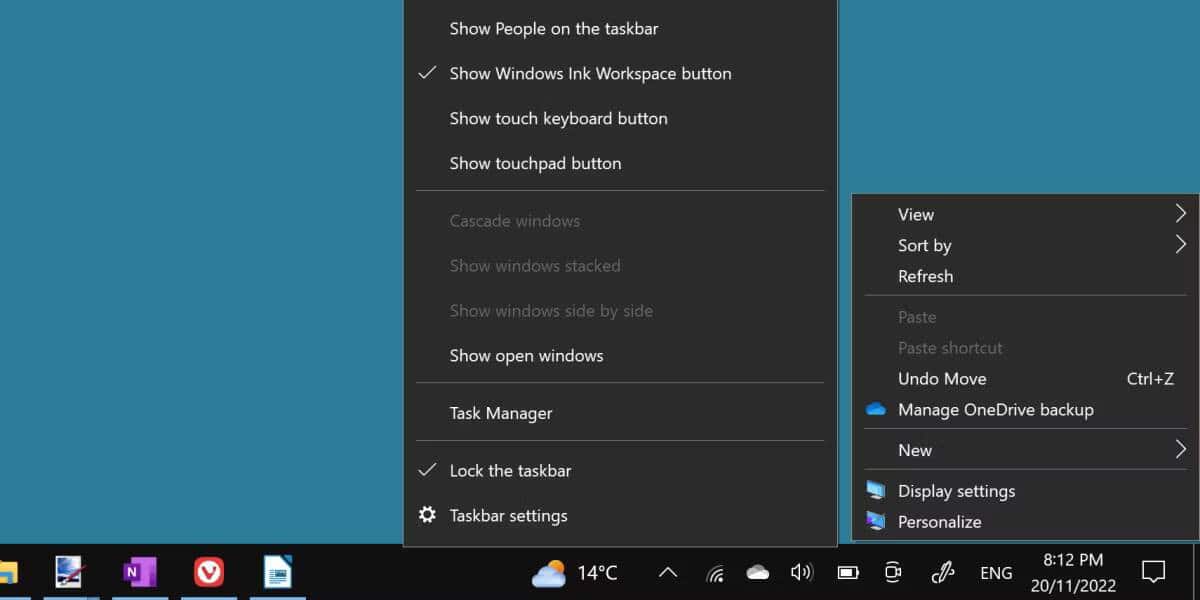Click the Wi-Fi icon in the system tray

[x=715, y=572]
